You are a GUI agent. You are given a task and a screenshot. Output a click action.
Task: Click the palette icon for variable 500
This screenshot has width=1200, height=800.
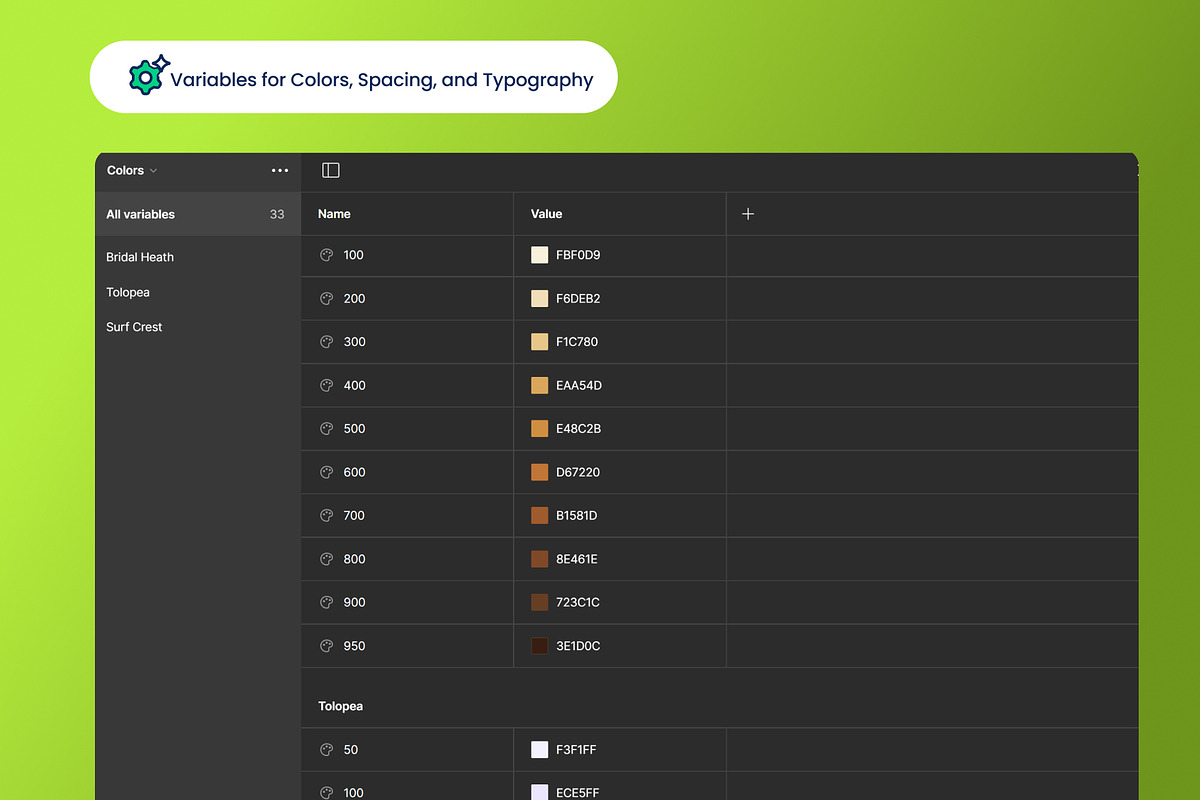coord(326,429)
